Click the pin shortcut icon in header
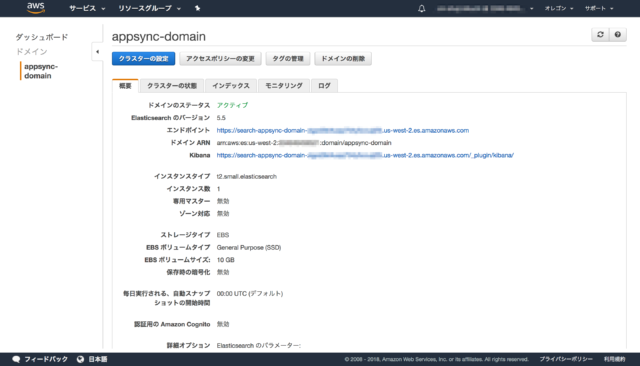 (x=198, y=8)
